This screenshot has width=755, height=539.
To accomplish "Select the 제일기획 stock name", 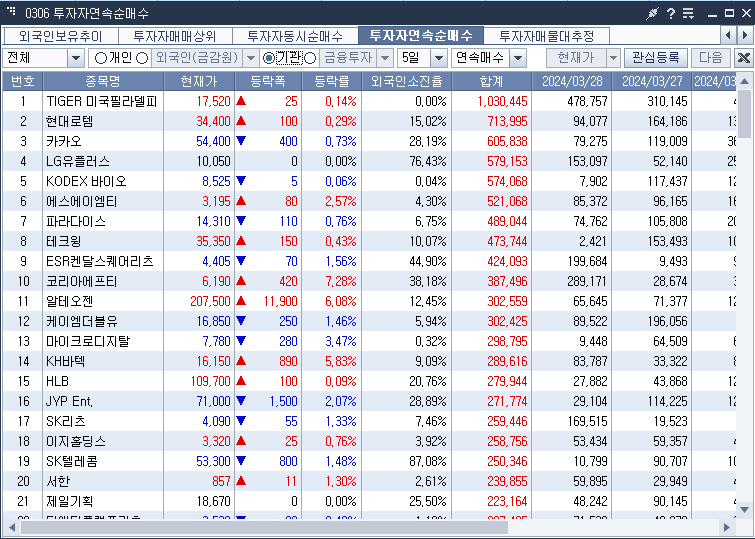I will (69, 501).
